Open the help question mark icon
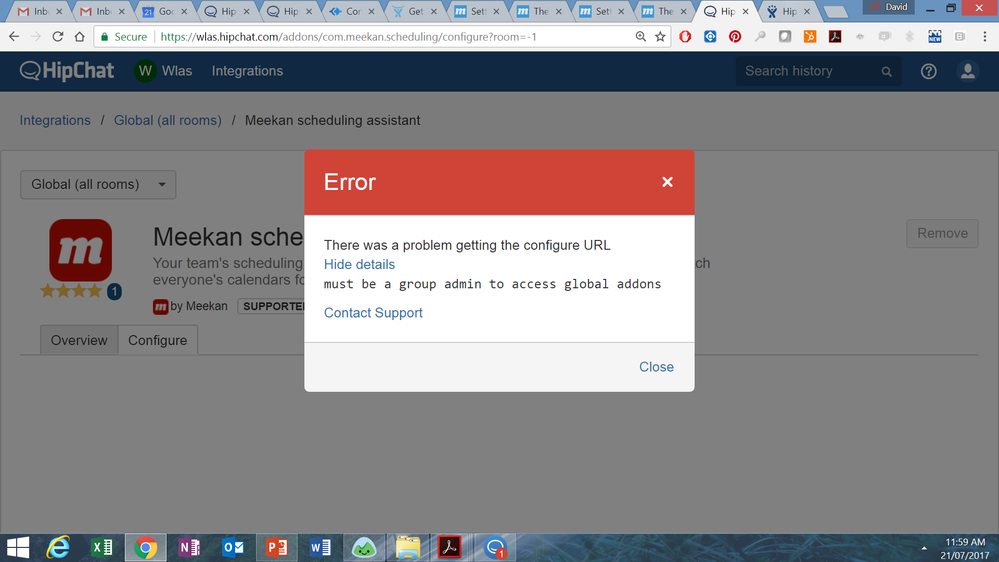This screenshot has width=999, height=562. pos(928,71)
